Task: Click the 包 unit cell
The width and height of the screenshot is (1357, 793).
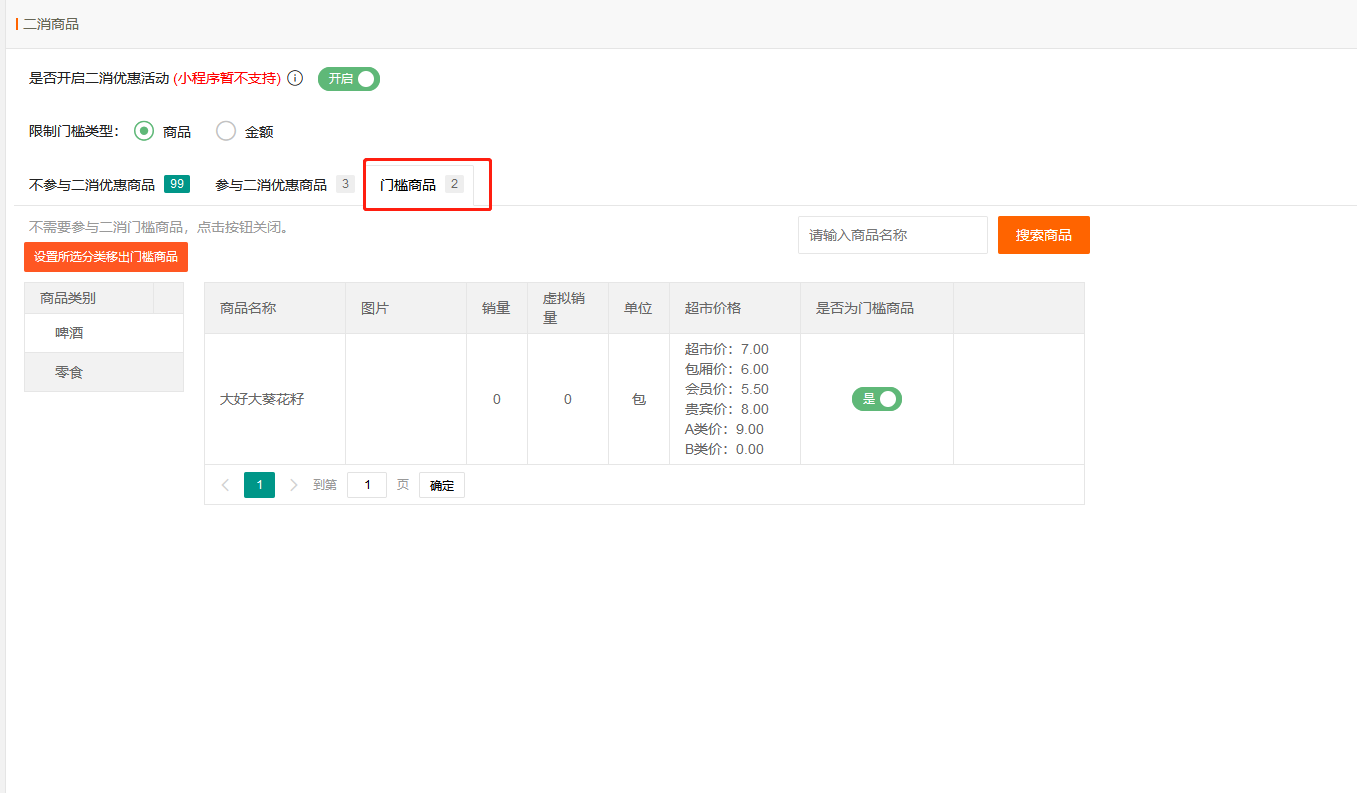Action: [639, 399]
